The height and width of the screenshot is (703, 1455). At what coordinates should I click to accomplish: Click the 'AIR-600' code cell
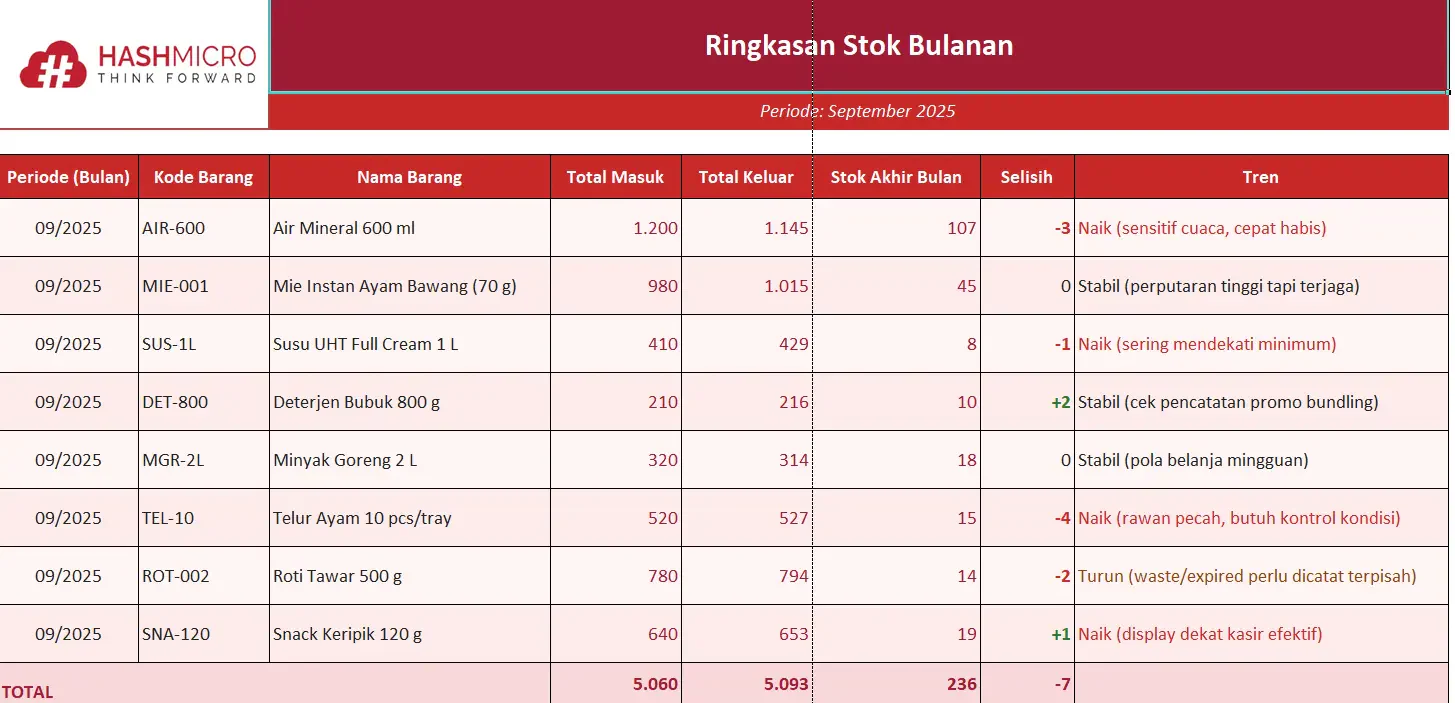click(x=204, y=228)
